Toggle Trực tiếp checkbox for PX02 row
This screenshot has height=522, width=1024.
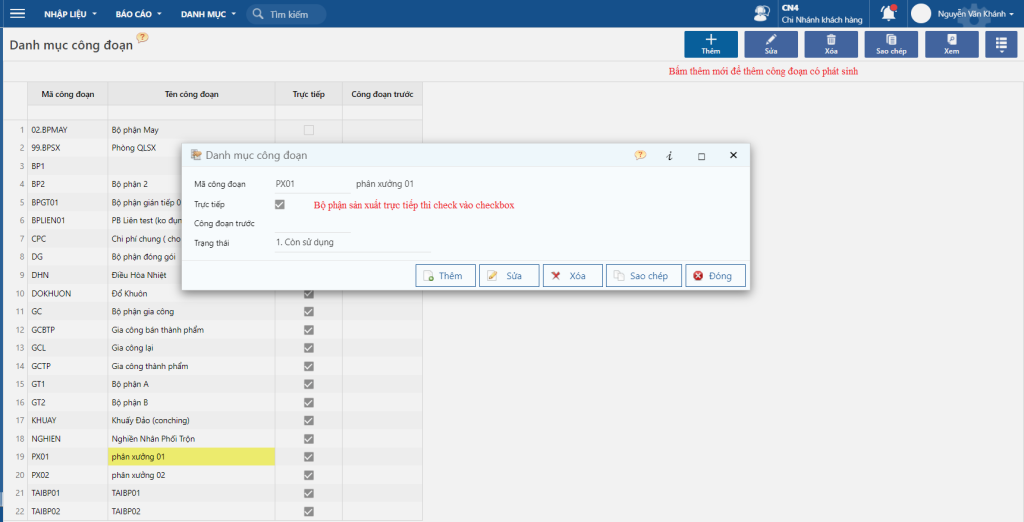click(309, 475)
